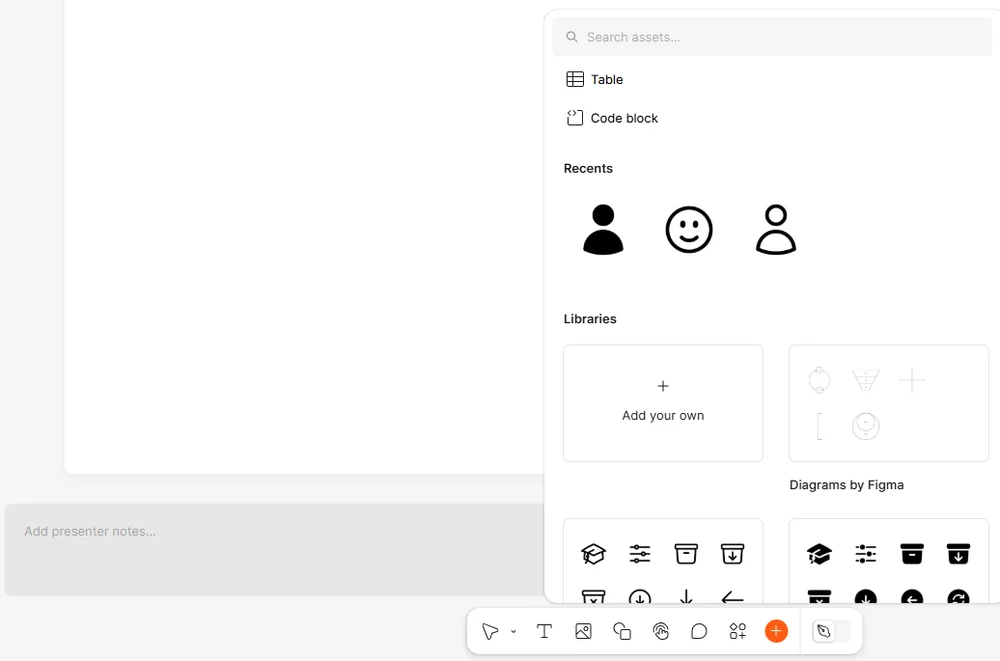The image size is (1000, 661).
Task: Choose the Image insert tool
Action: pyautogui.click(x=583, y=632)
